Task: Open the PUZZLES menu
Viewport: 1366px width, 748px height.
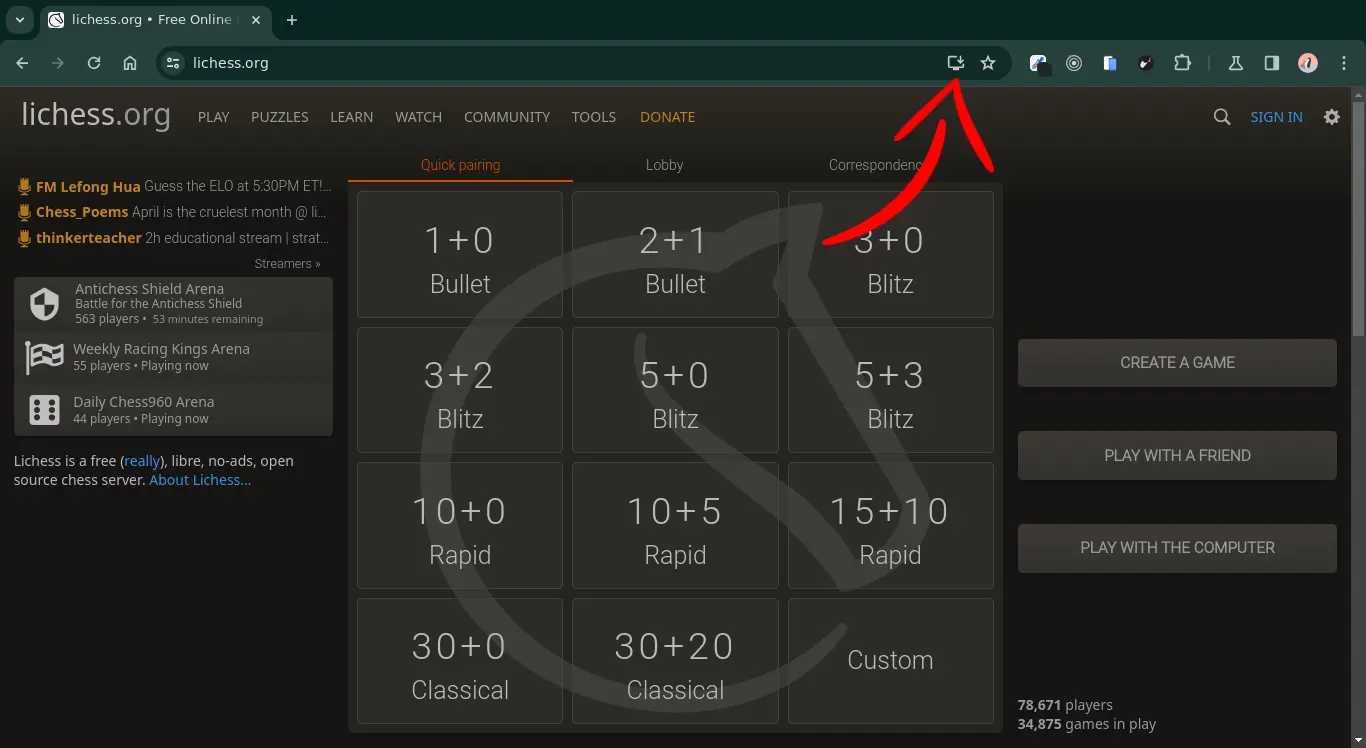Action: (x=280, y=117)
